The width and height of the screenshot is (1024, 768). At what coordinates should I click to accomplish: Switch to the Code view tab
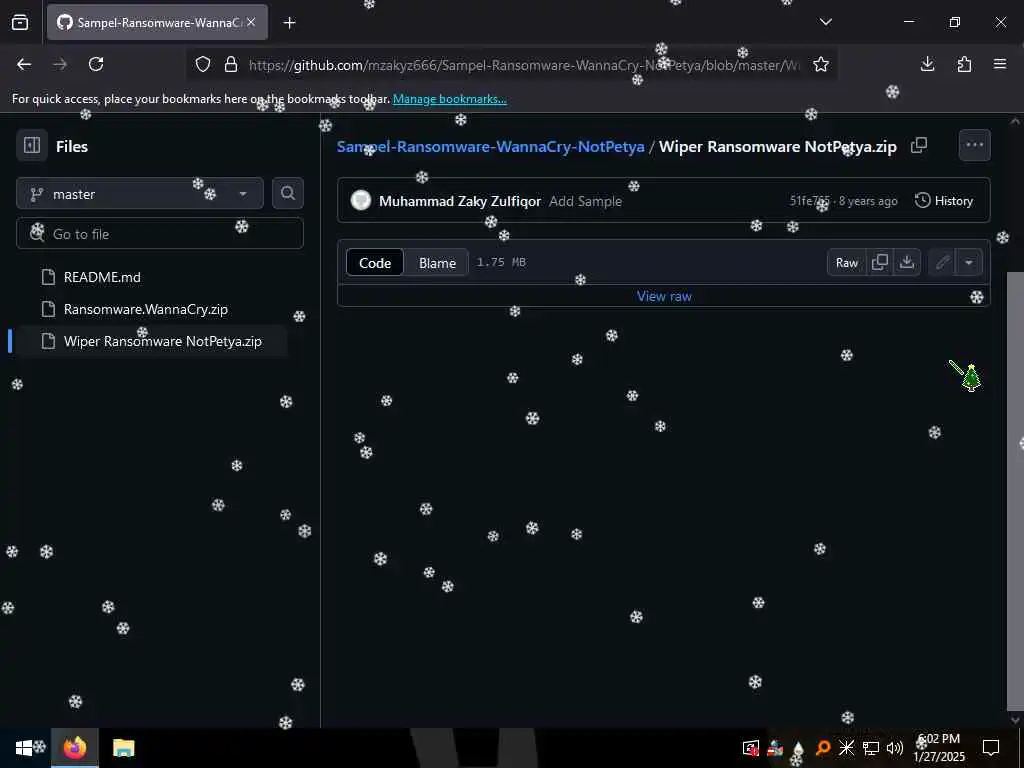(375, 263)
